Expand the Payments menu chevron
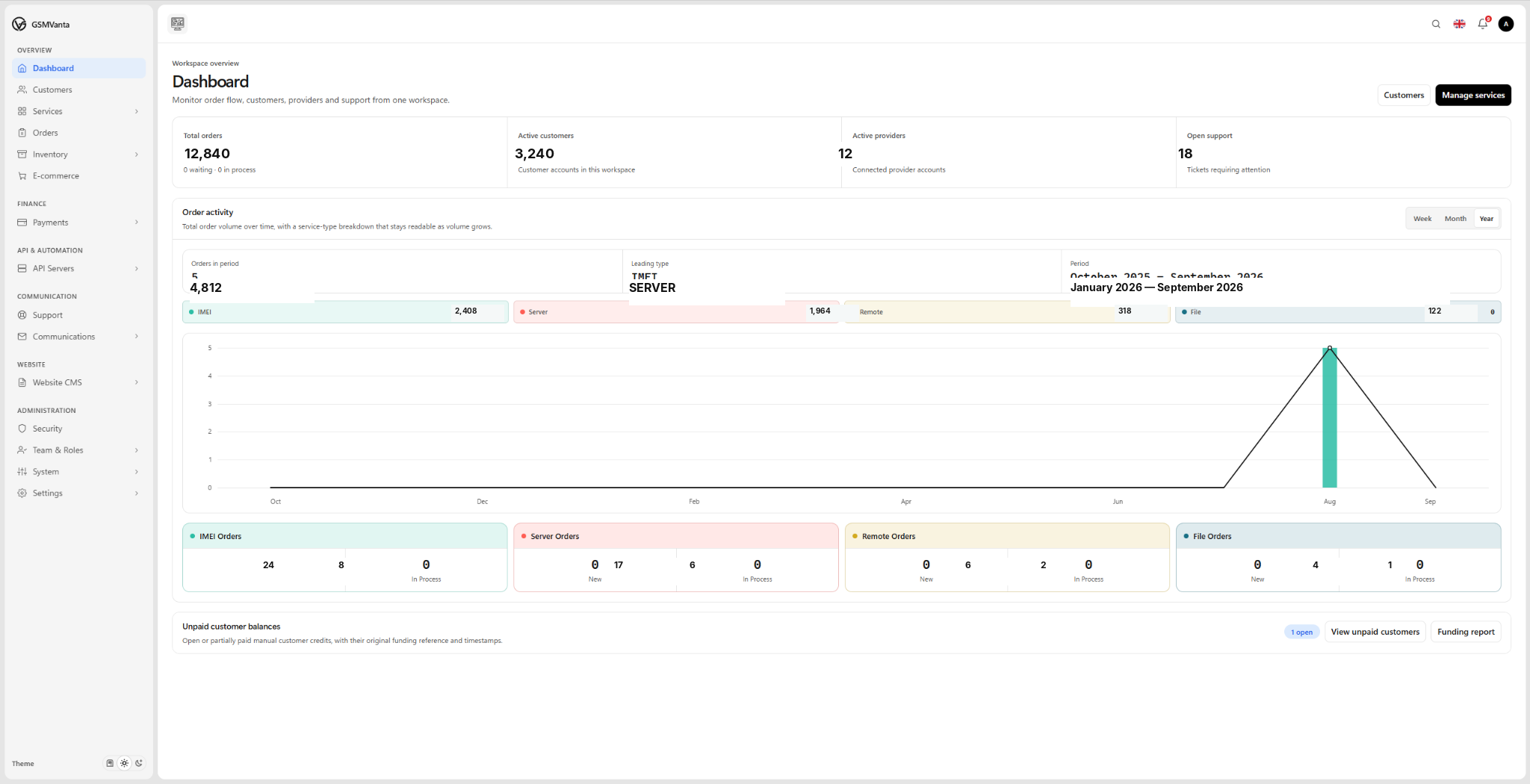1530x784 pixels. tap(137, 223)
